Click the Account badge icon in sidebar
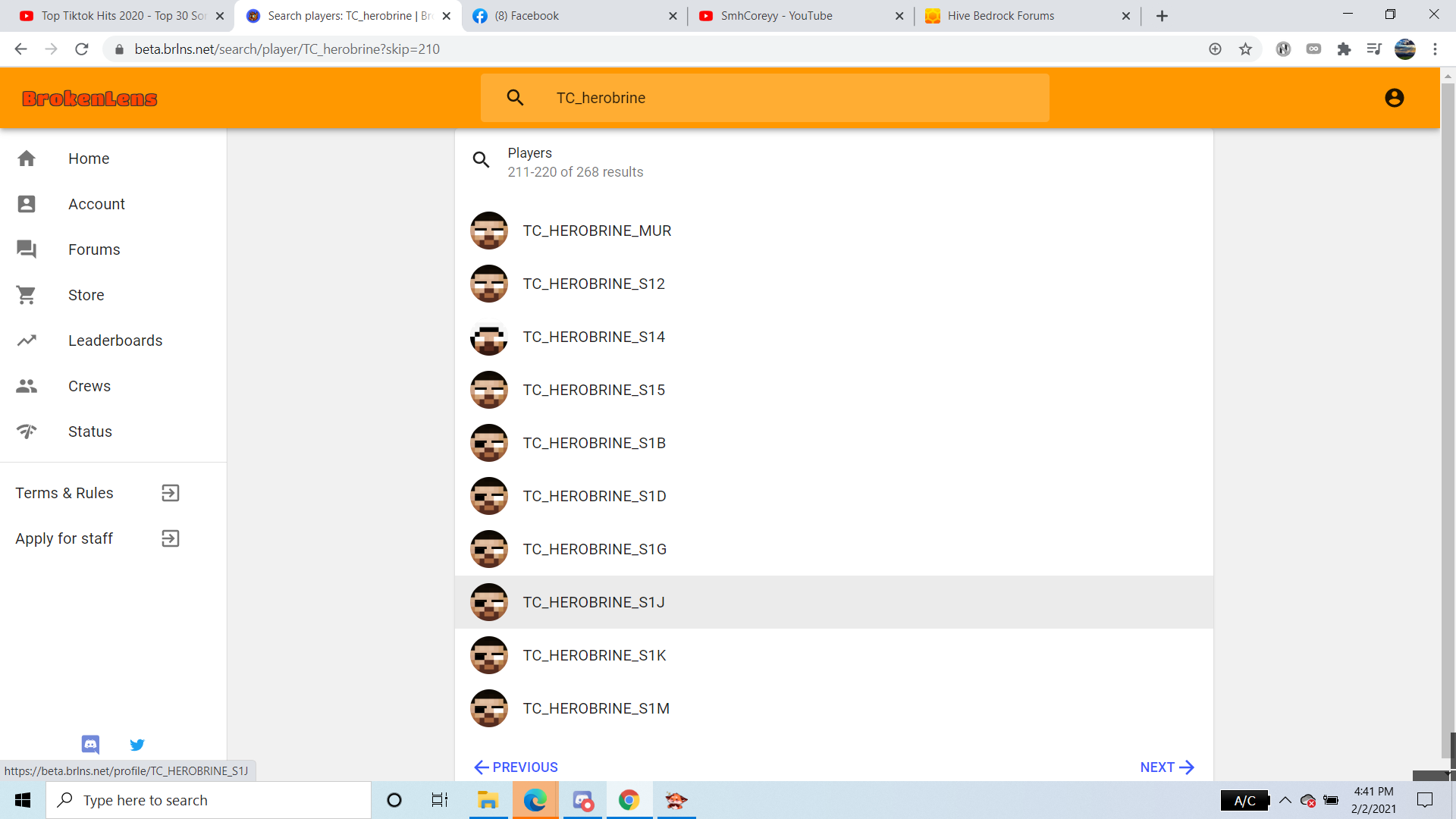 pyautogui.click(x=27, y=204)
